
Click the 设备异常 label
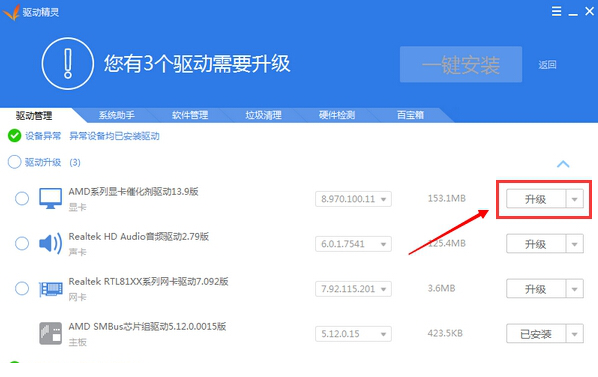43,136
